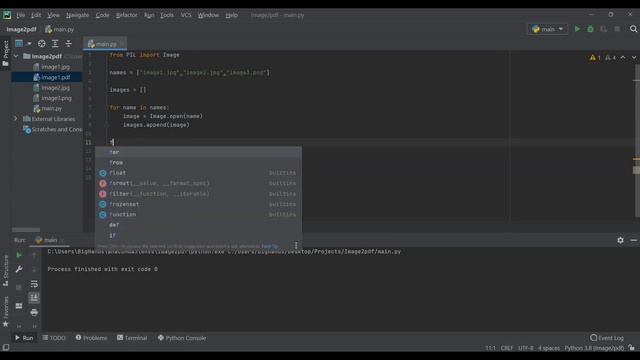Expand all in the Project tool window
Viewport: 640px width, 360px height.
click(x=55, y=43)
